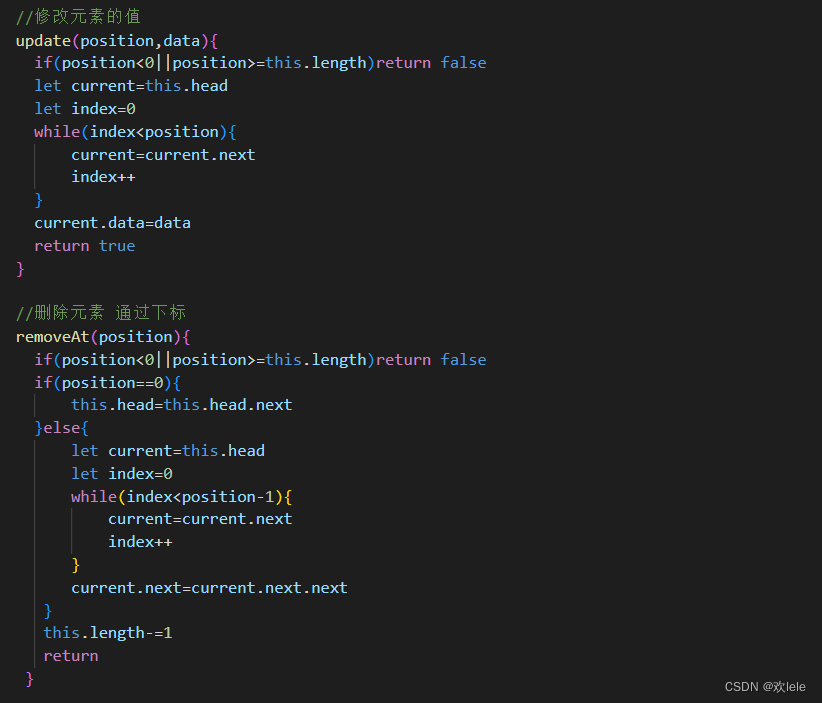
Task: Click 'current=current.next' inside update's while loop
Action: coord(163,155)
